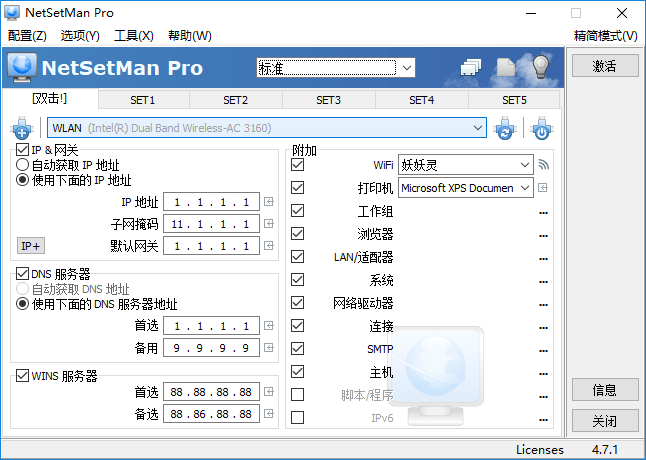The image size is (646, 460).
Task: Switch to the SET3 tab
Action: coord(328,100)
